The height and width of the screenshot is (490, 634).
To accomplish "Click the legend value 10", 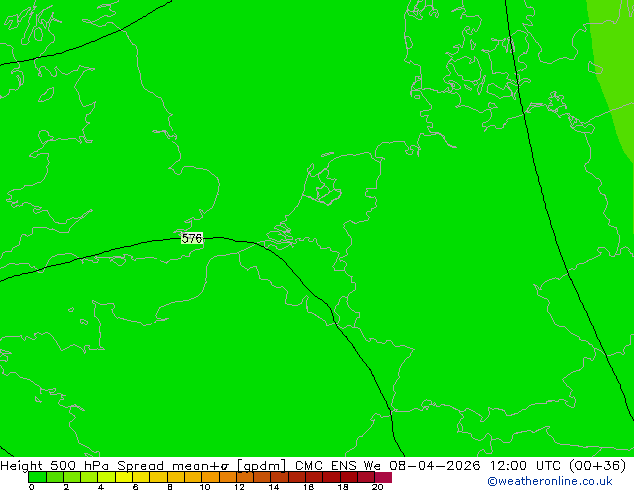I will point(205,487).
